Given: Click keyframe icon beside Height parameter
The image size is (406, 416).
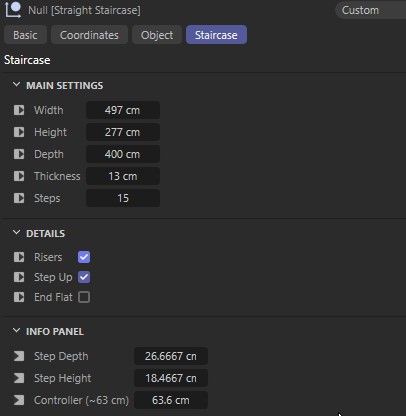Looking at the screenshot, I should point(19,132).
